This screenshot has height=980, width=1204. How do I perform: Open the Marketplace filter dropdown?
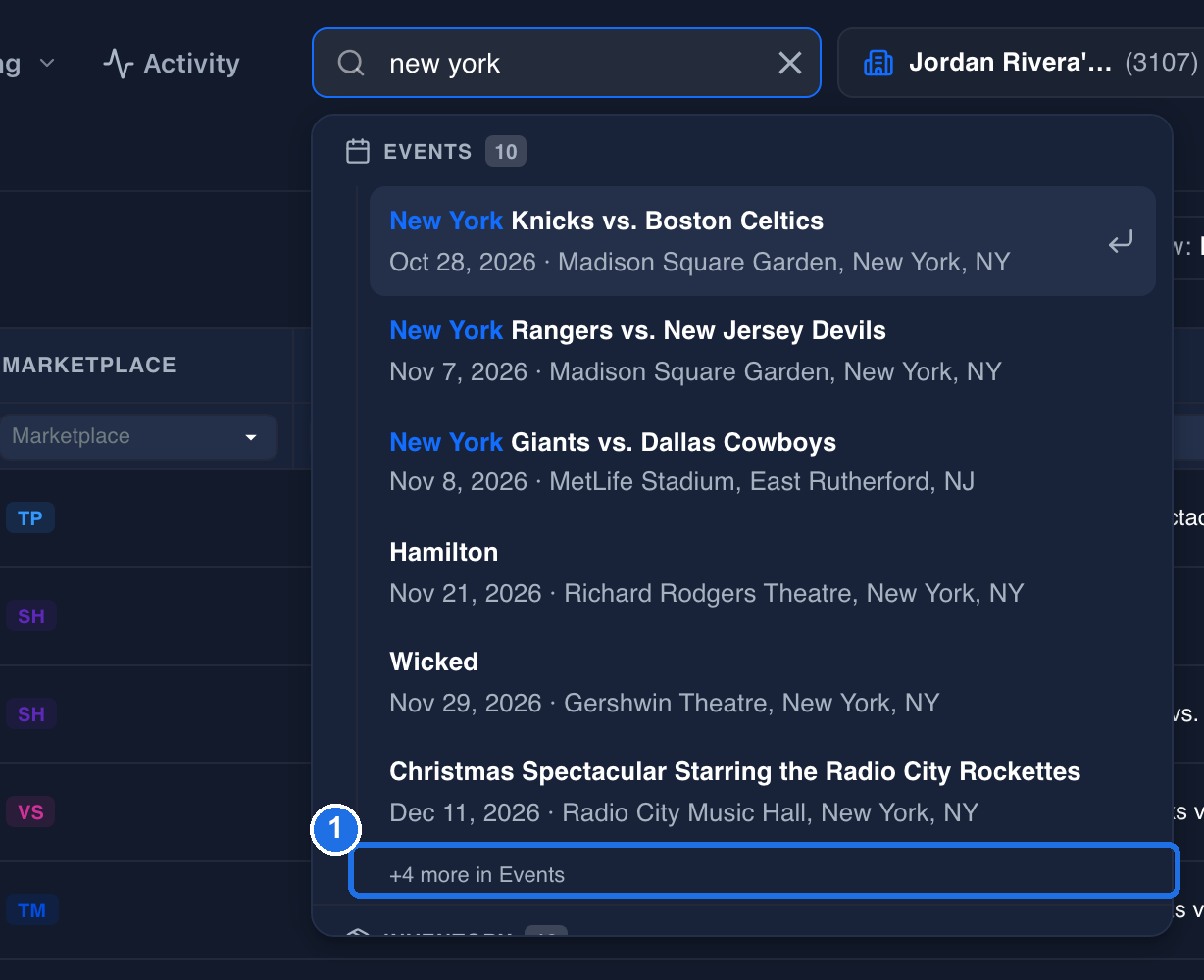coord(137,436)
